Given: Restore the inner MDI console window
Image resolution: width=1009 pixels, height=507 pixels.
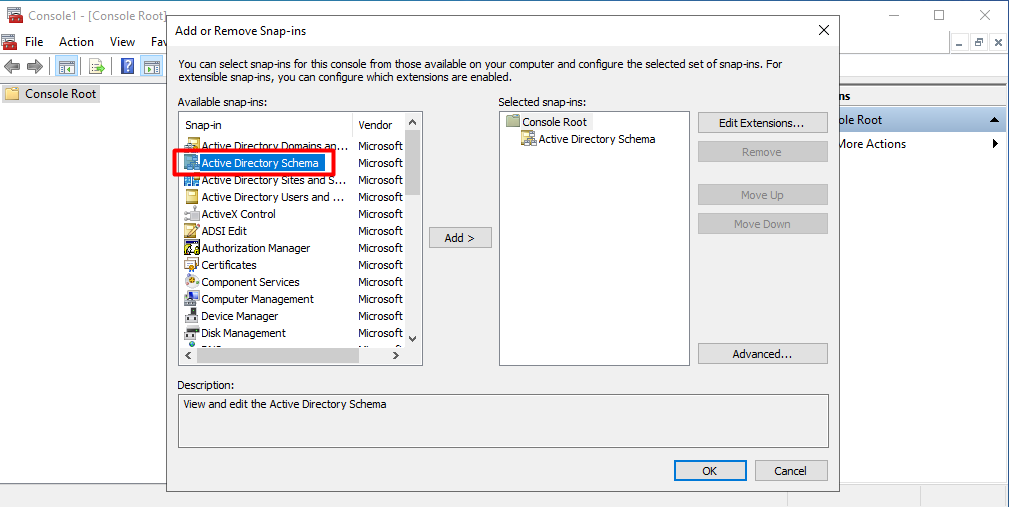Looking at the screenshot, I should [x=979, y=42].
